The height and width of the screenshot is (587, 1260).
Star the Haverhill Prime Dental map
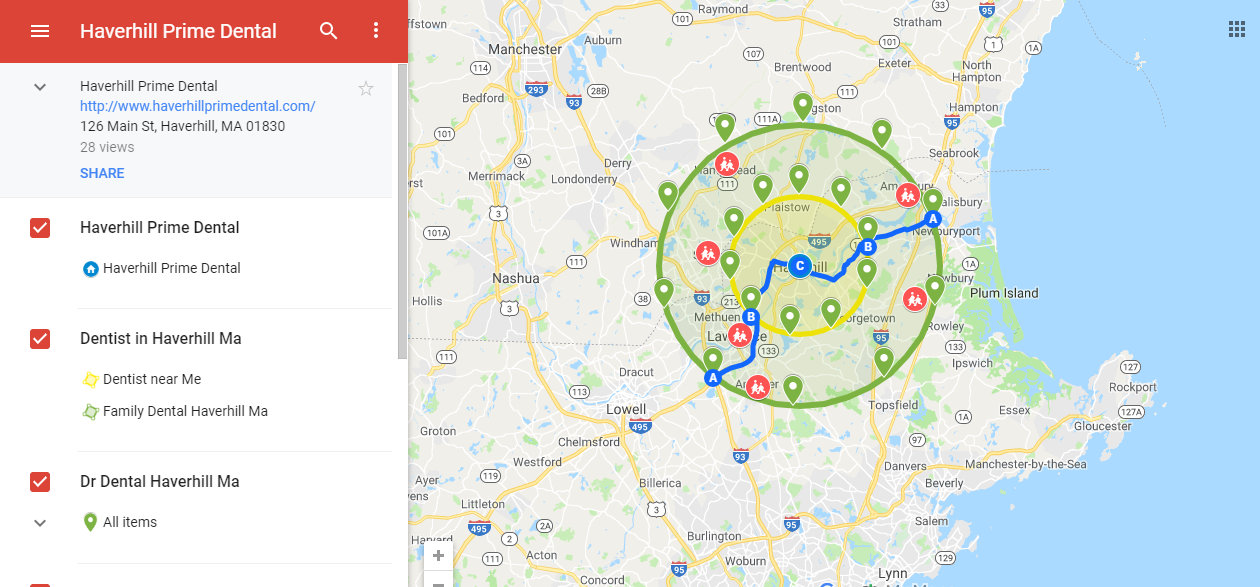366,88
